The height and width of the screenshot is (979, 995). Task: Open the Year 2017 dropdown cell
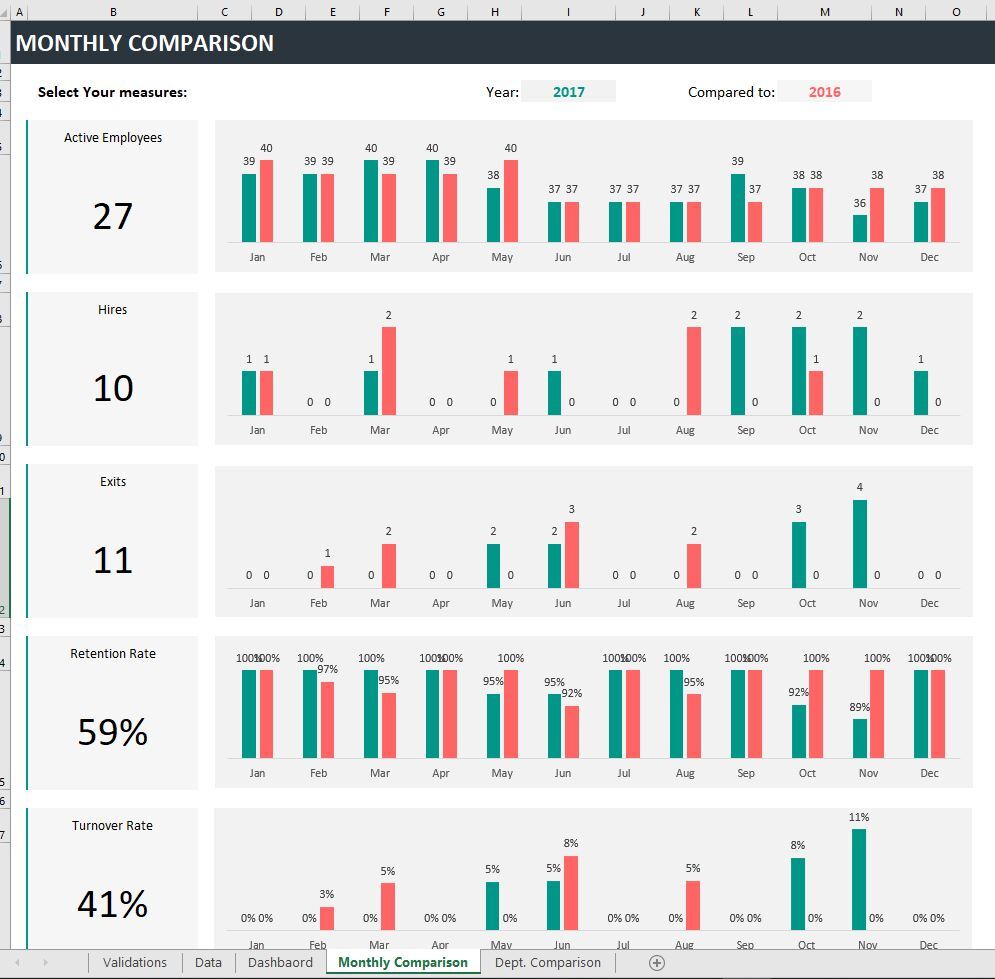click(568, 92)
